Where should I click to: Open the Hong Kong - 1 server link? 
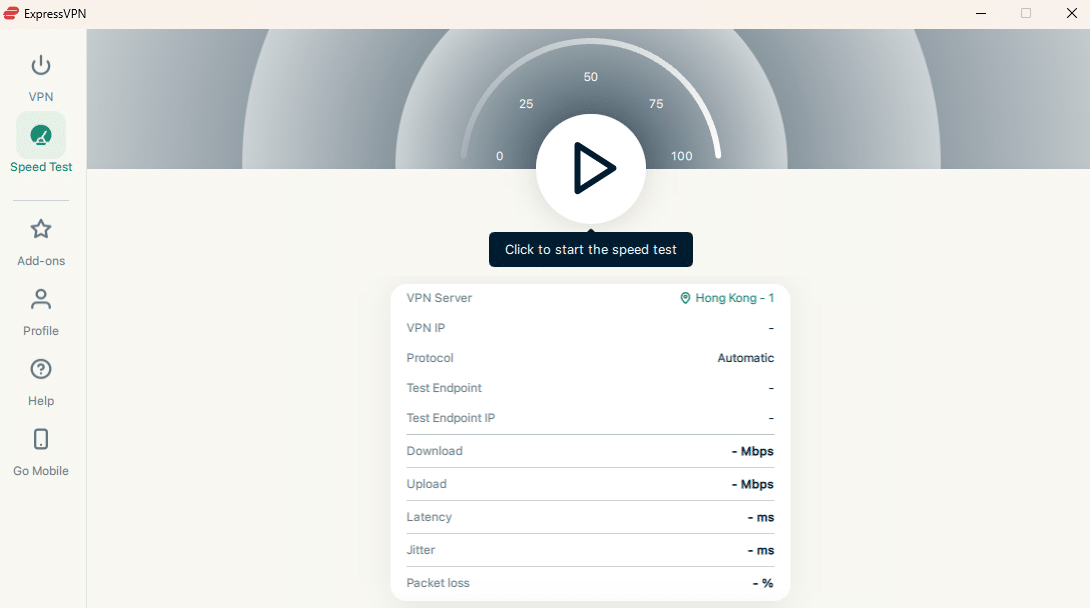click(733, 297)
